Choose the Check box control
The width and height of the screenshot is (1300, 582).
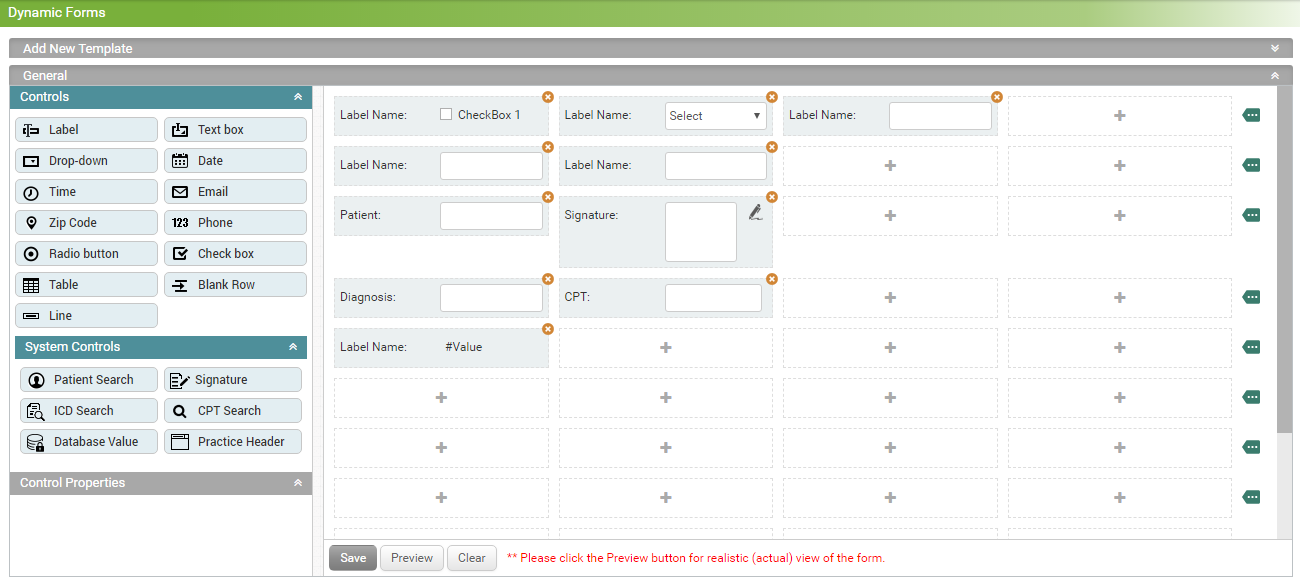tap(235, 254)
